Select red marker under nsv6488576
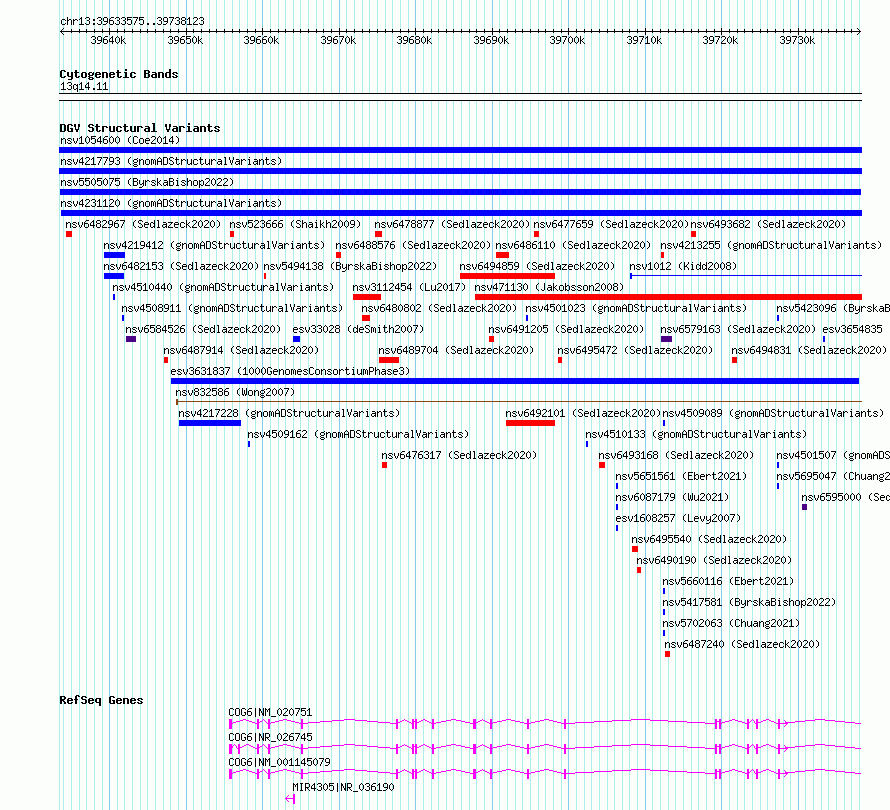Viewport: 890px width, 810px height. [x=338, y=255]
